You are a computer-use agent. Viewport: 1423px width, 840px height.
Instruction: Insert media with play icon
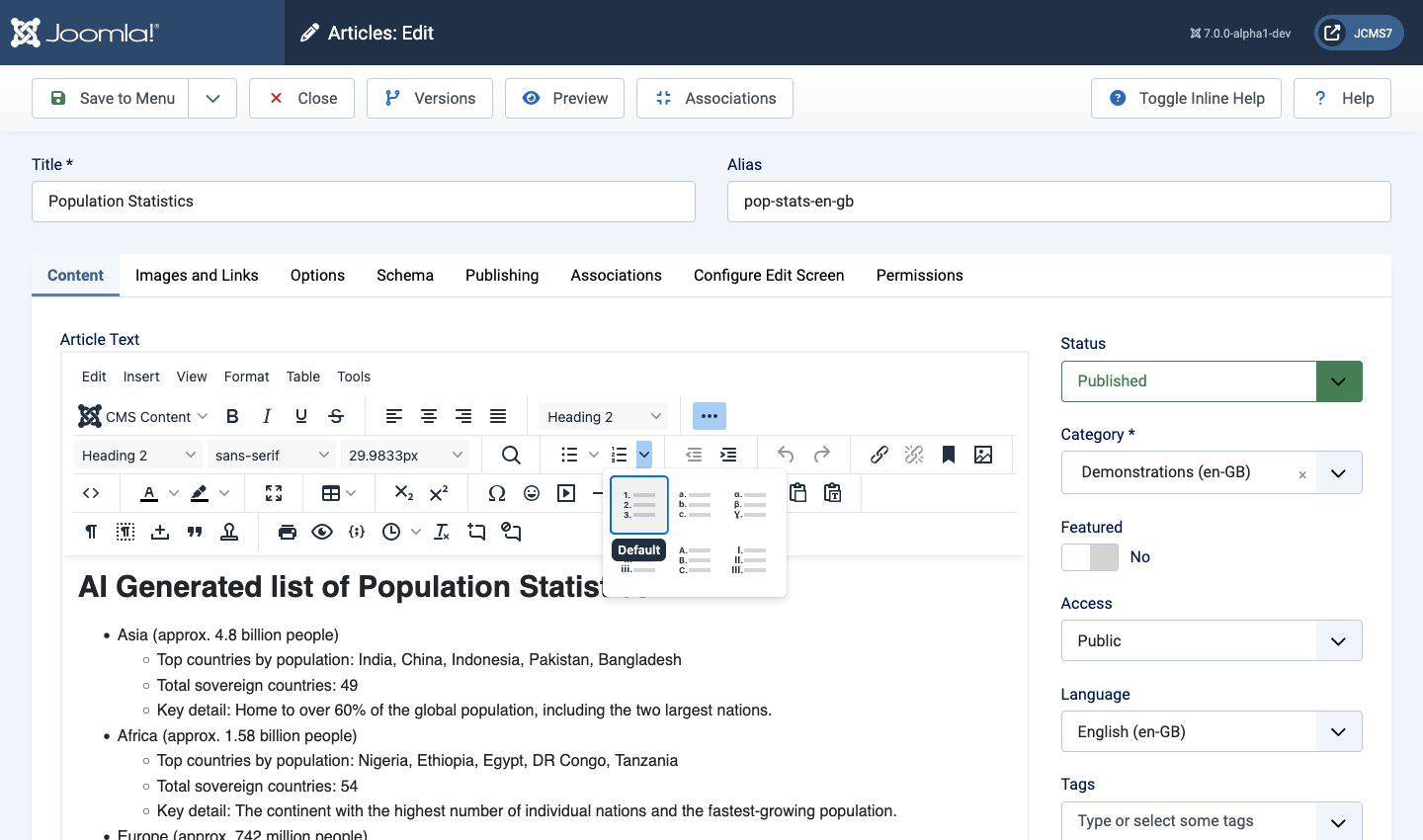[566, 493]
